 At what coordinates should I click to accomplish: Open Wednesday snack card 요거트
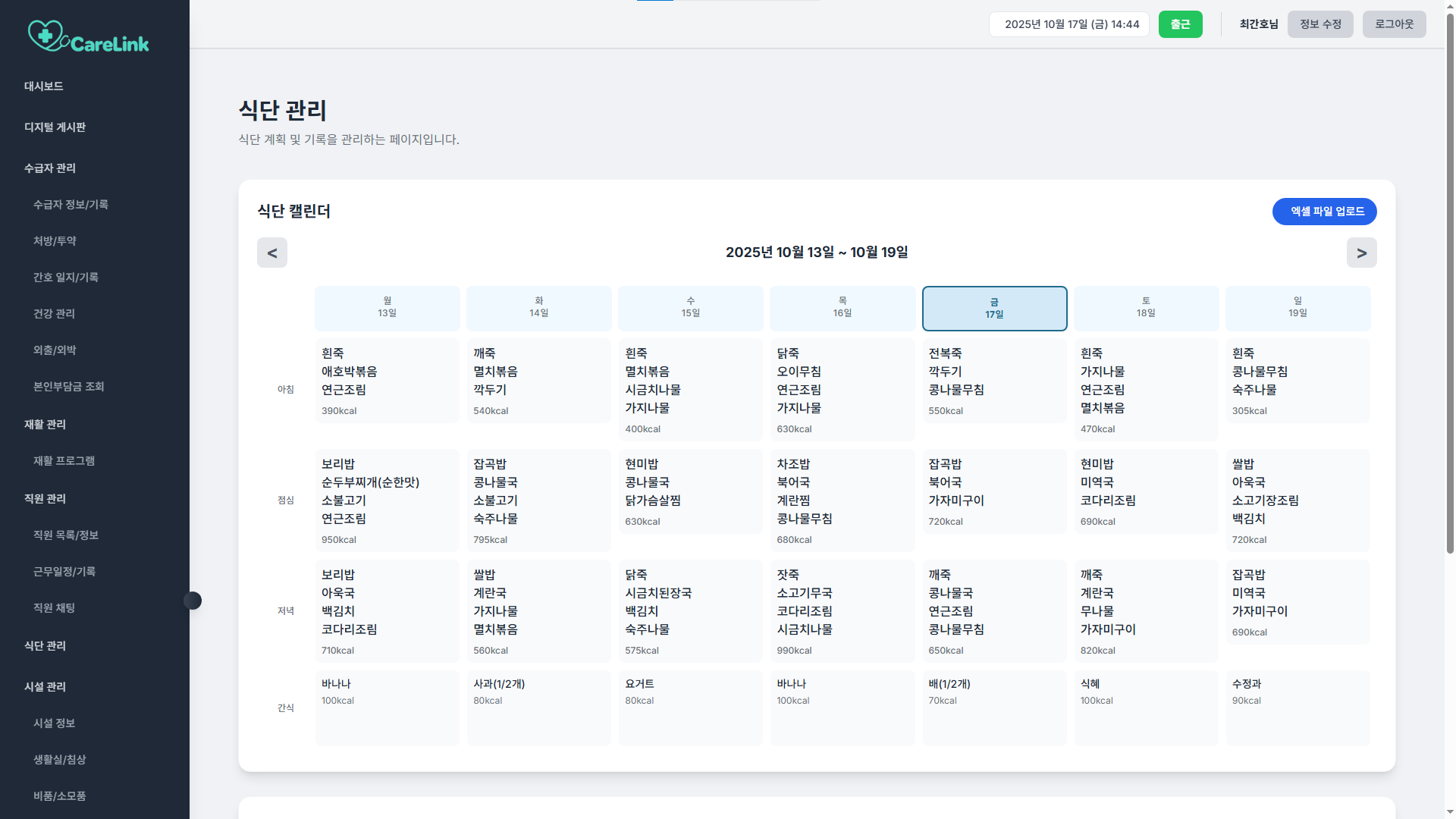[690, 708]
